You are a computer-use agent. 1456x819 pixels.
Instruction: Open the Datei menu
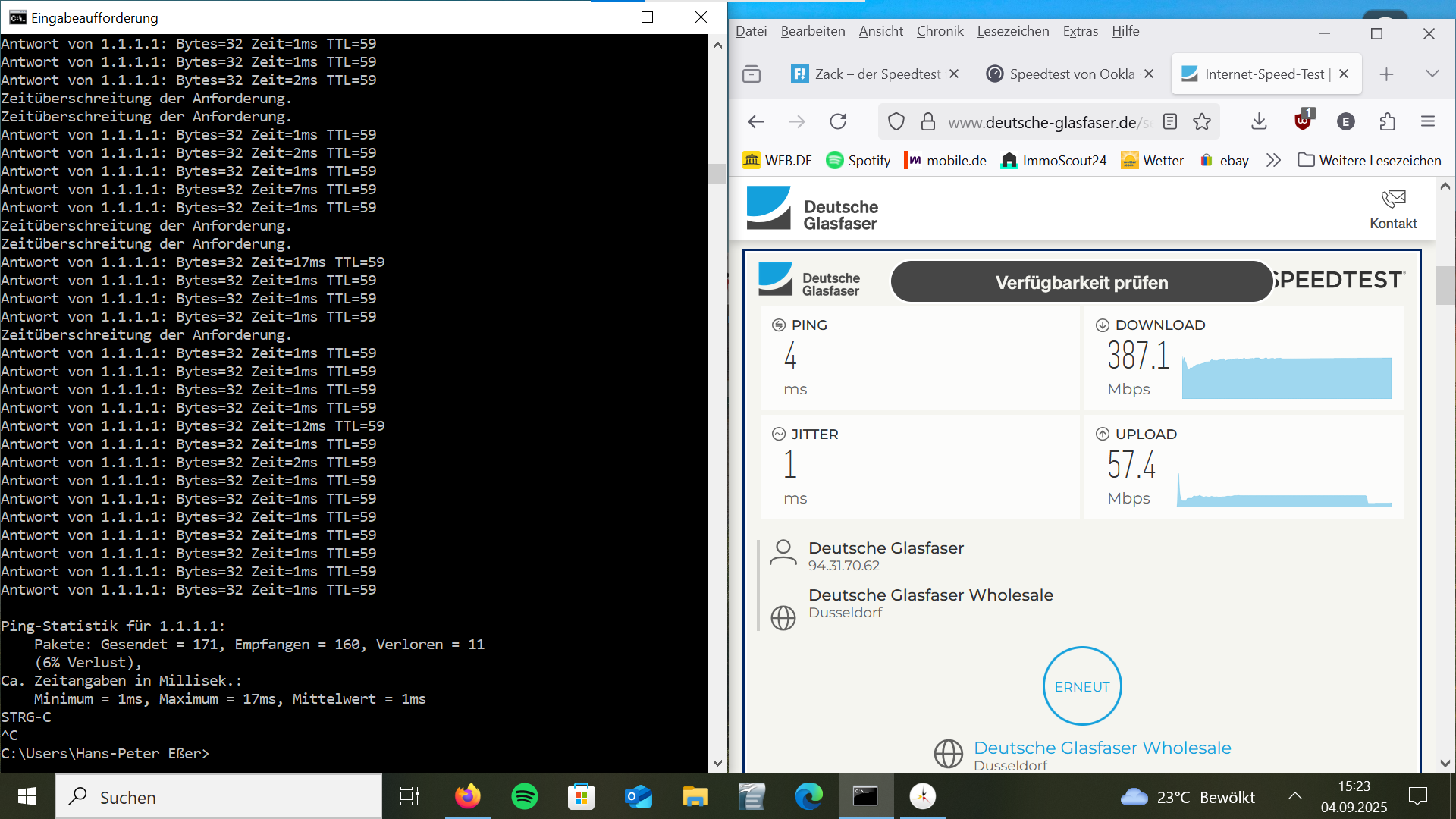coord(751,31)
